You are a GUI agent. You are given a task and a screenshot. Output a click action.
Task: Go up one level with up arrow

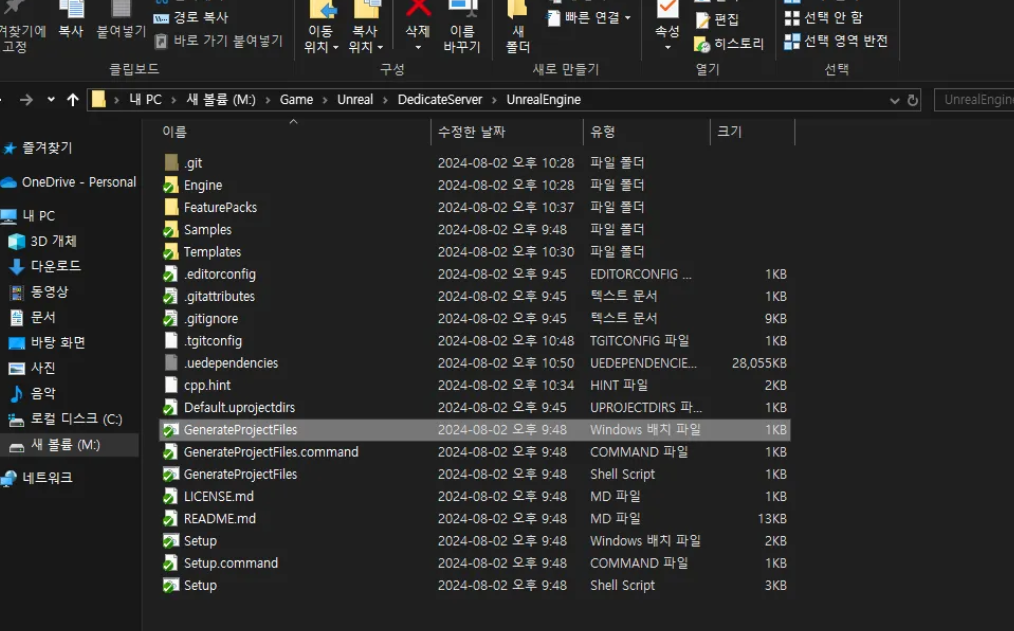click(72, 100)
